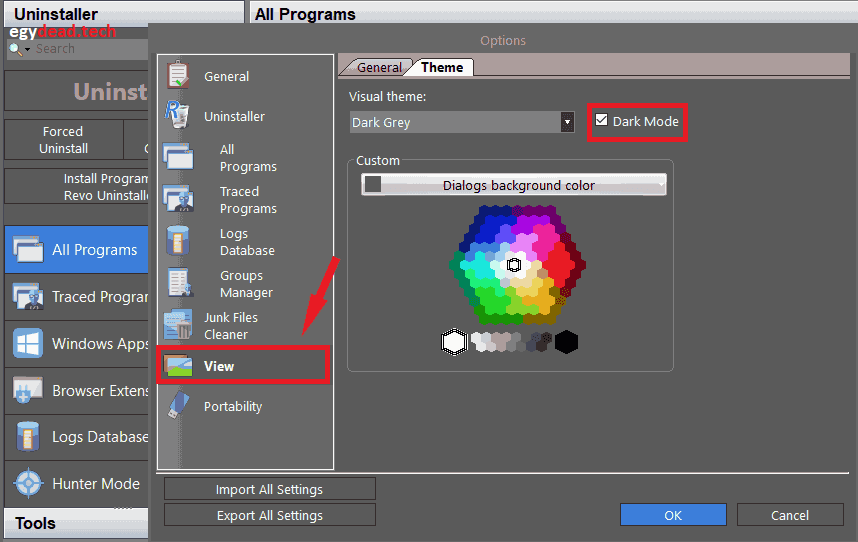Click Export All Settings button

tap(269, 515)
